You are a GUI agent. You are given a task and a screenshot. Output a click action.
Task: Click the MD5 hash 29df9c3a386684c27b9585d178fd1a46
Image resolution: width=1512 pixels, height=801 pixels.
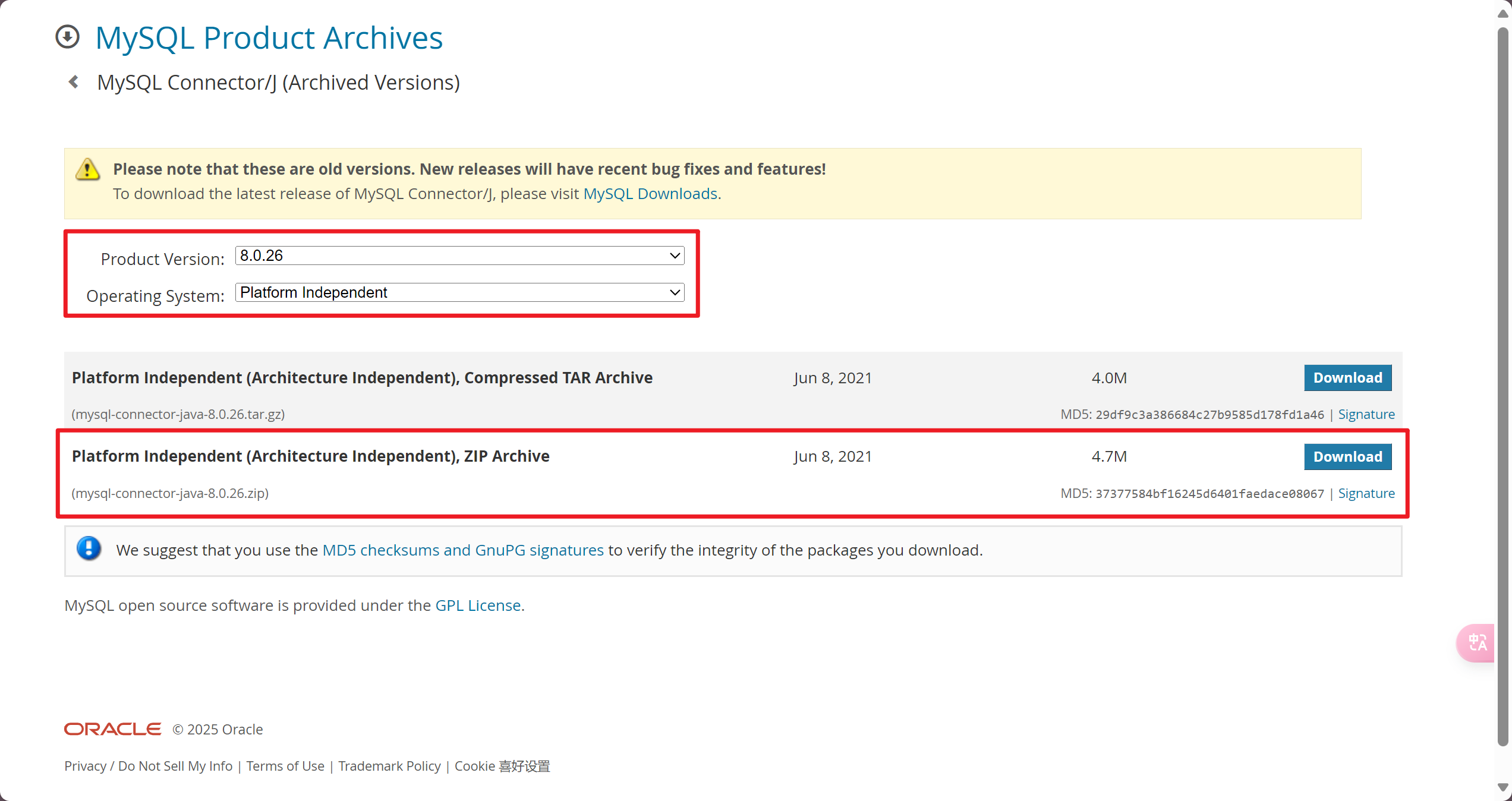[1209, 415]
